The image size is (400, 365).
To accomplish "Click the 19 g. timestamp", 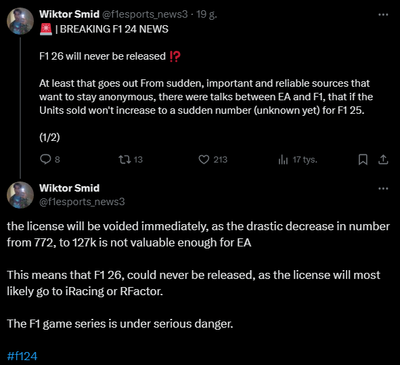I will [x=207, y=14].
